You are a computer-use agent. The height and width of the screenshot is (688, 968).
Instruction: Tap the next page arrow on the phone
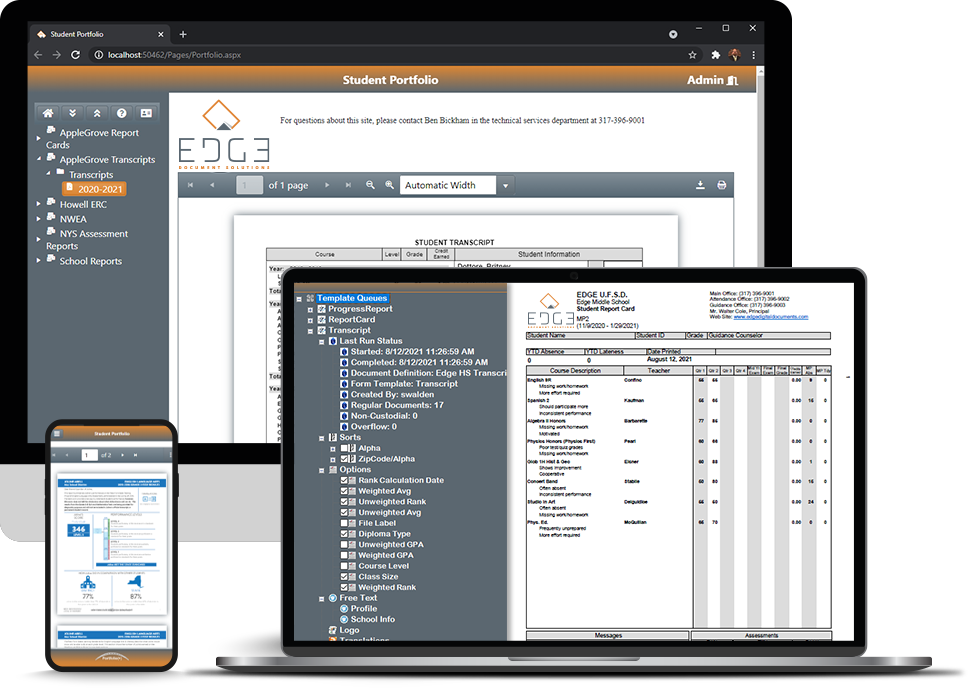122,455
